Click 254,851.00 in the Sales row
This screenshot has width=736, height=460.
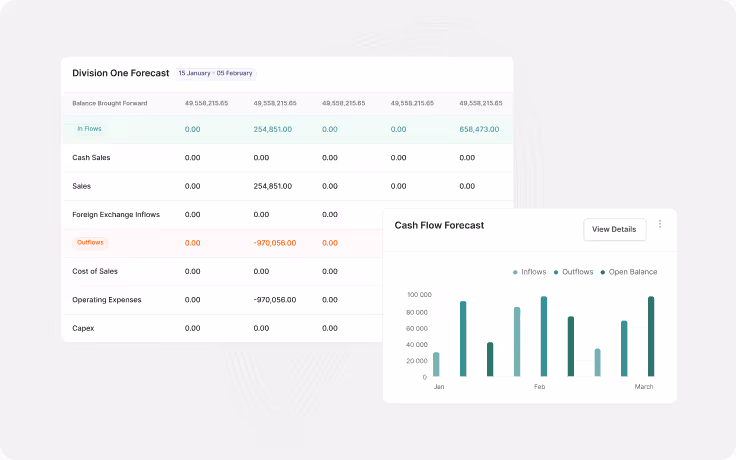[273, 186]
